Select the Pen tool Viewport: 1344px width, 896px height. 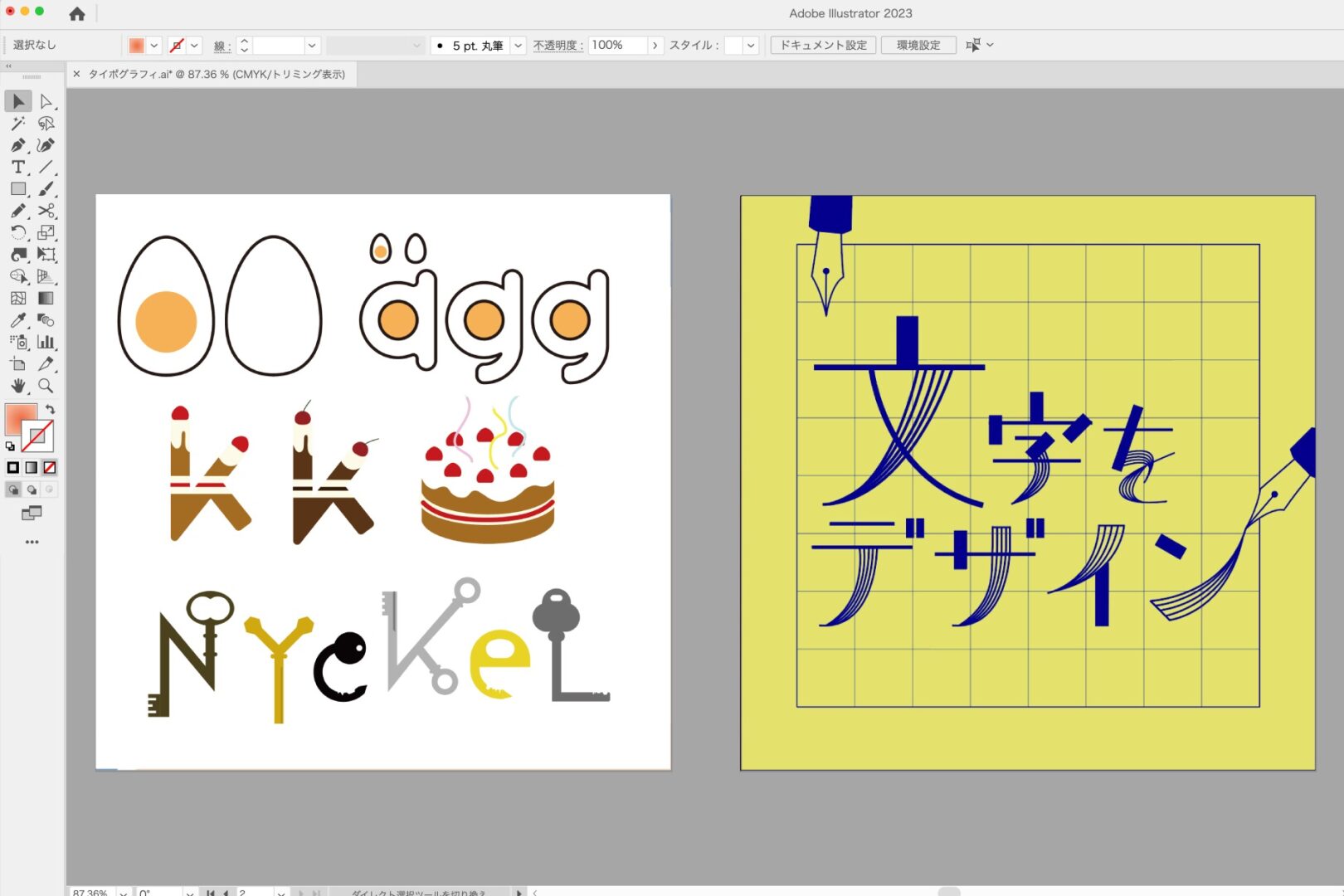[x=17, y=145]
